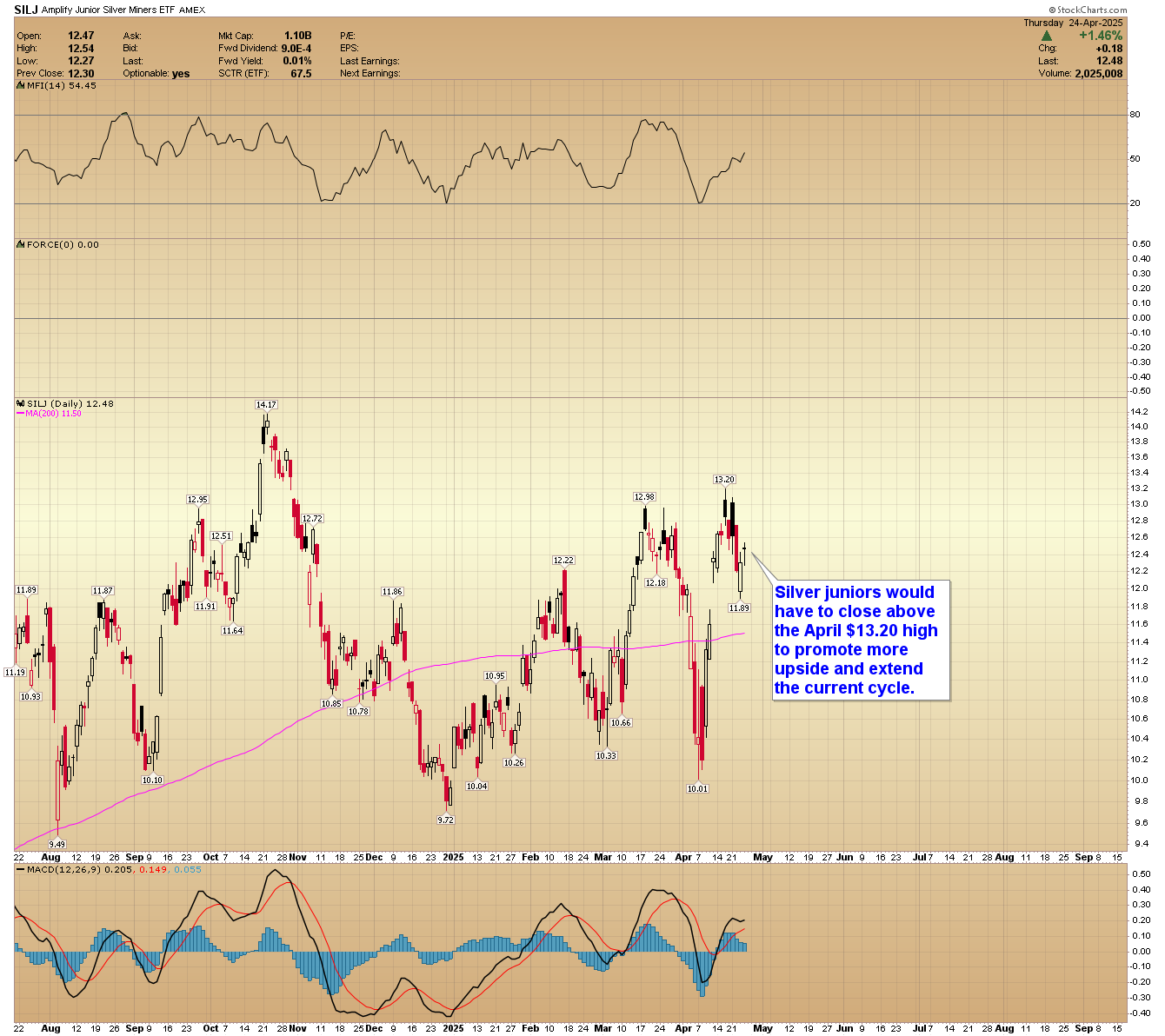Click the Fwd Yield value 0.01%

click(x=297, y=61)
